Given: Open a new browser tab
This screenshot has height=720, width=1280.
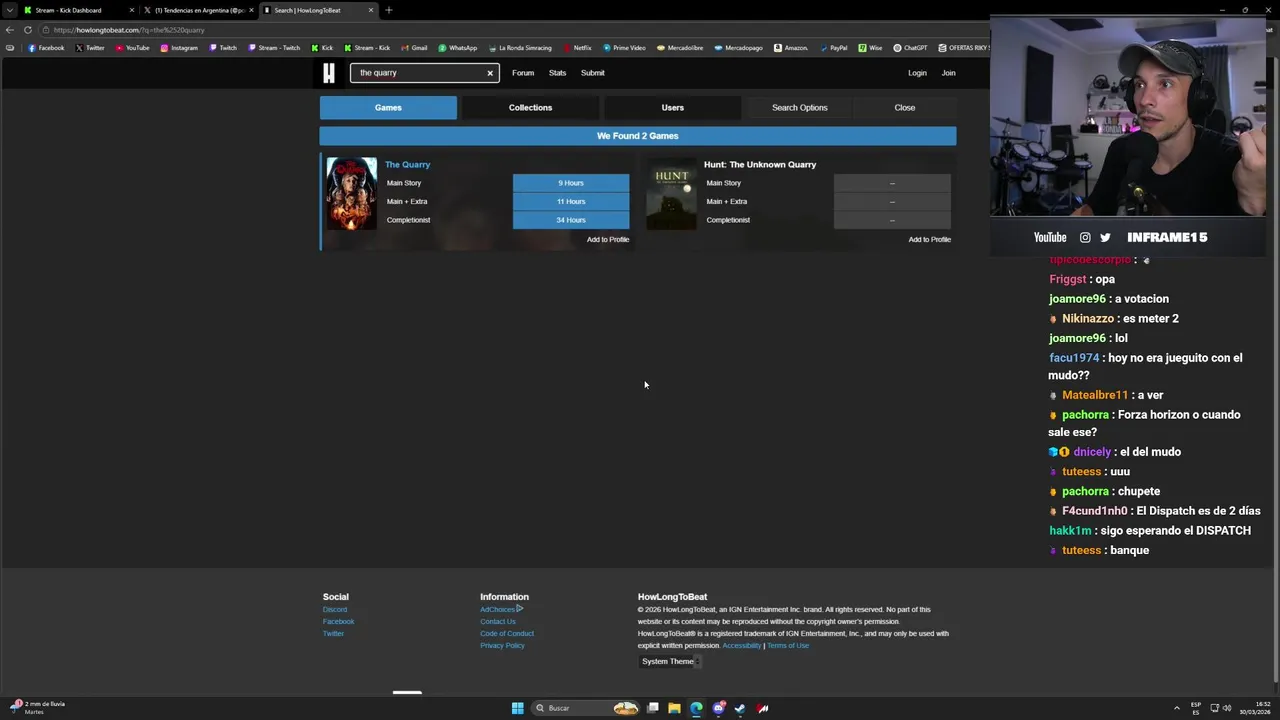Looking at the screenshot, I should tap(388, 10).
